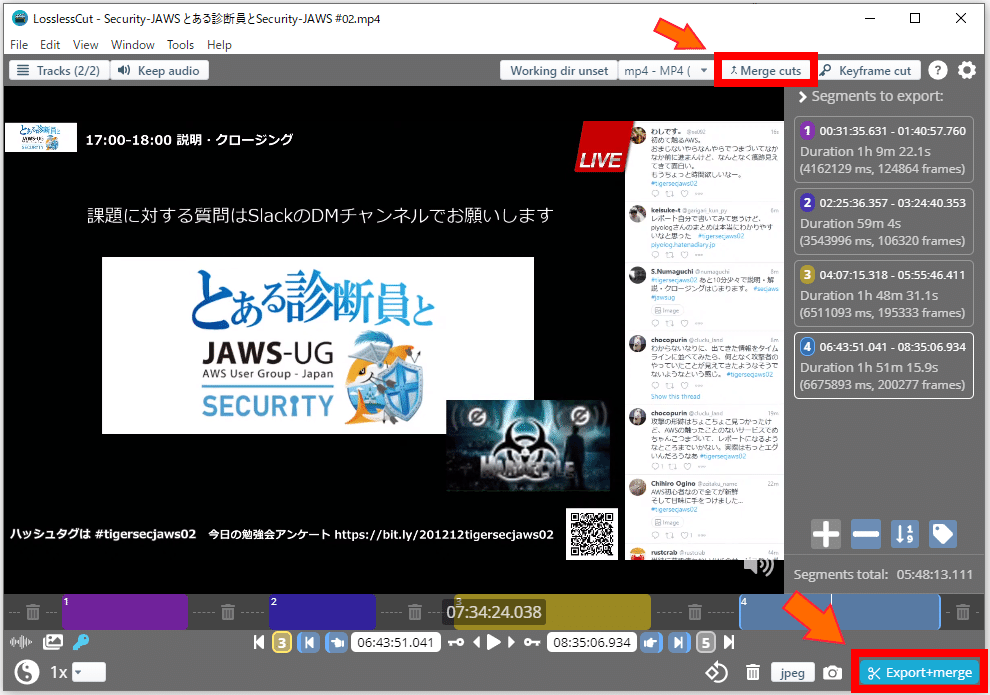Screen dimensions: 990x695
Task: Select purple segment 1 on the timeline
Action: click(x=125, y=612)
